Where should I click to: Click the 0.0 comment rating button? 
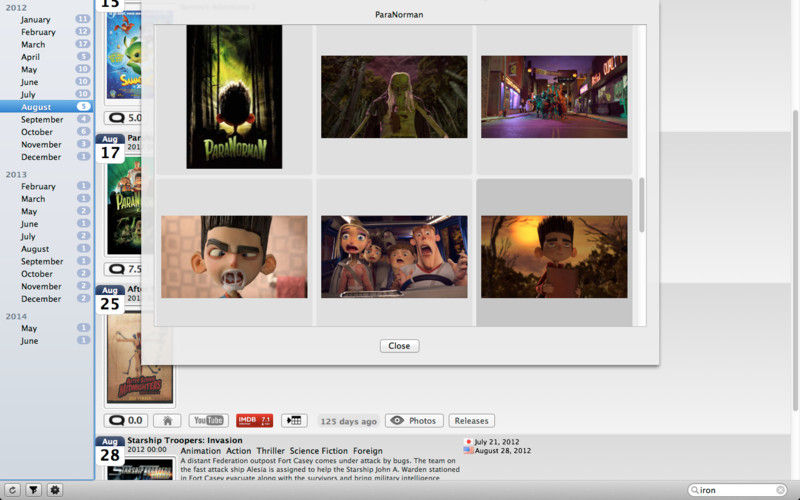pos(126,421)
